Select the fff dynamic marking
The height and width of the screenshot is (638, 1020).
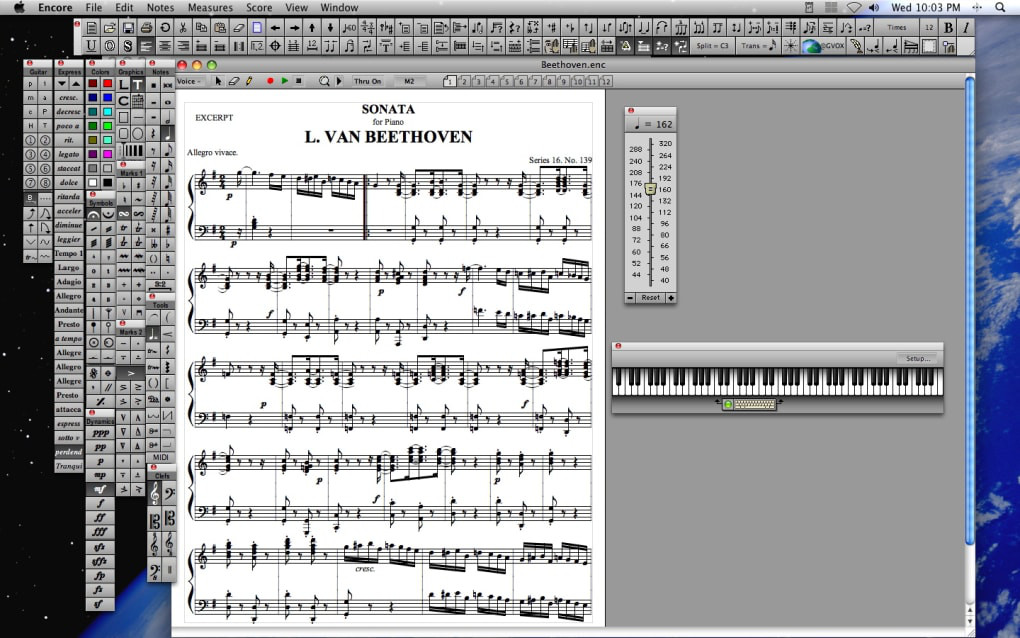click(100, 532)
